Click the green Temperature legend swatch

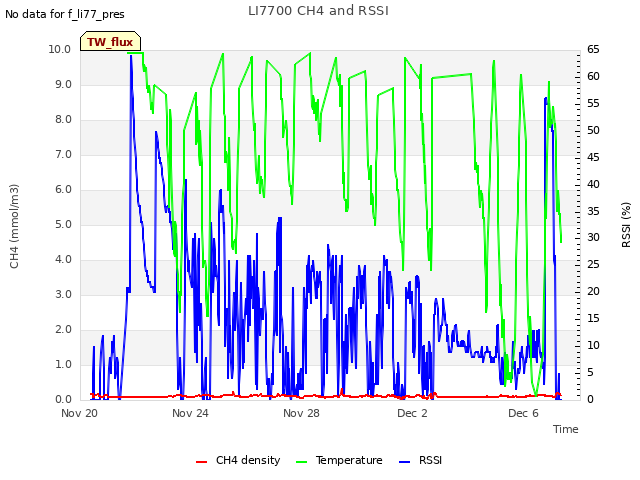[301, 462]
